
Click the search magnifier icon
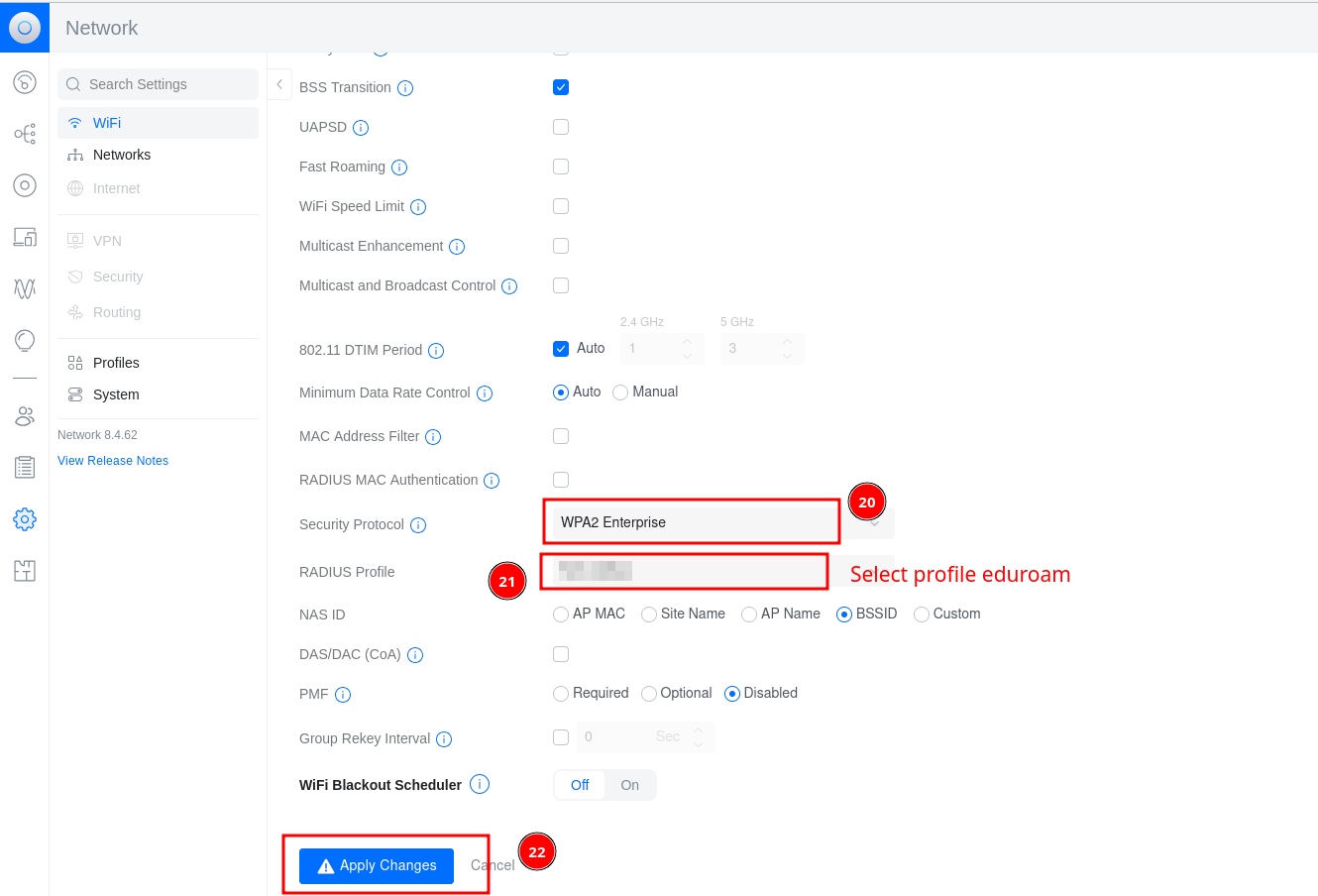coord(73,84)
